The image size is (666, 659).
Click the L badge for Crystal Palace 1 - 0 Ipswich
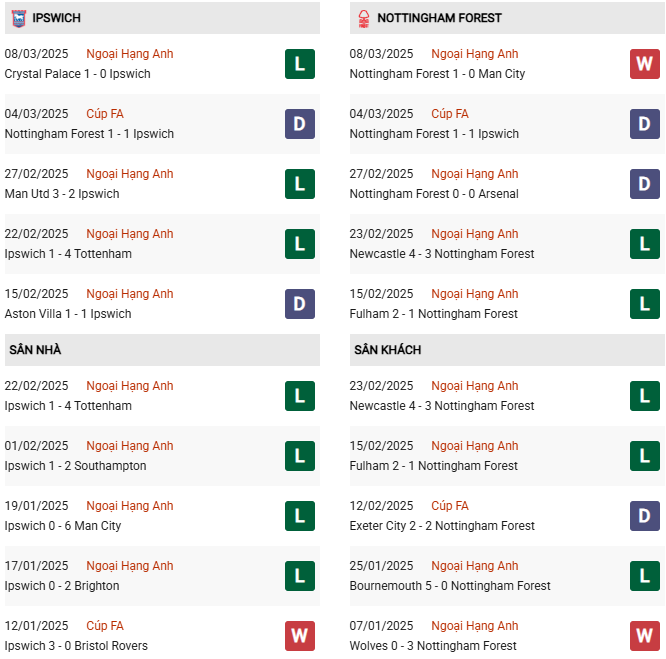coord(299,64)
